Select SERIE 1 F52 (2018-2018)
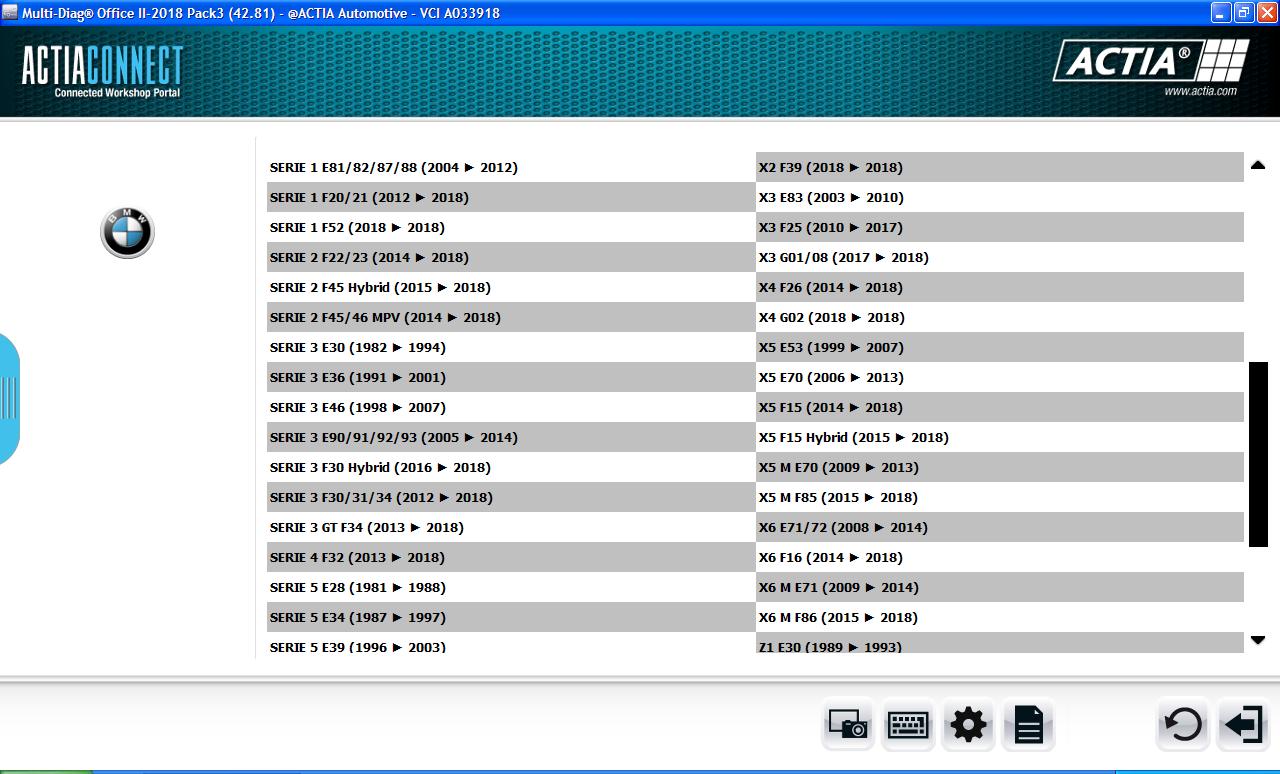Viewport: 1280px width, 774px height. (511, 227)
